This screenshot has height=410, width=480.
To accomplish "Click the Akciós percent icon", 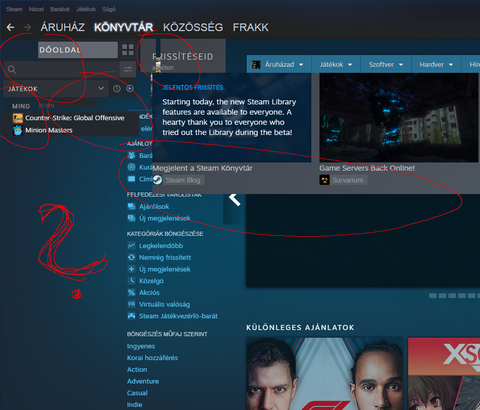I will (x=131, y=292).
